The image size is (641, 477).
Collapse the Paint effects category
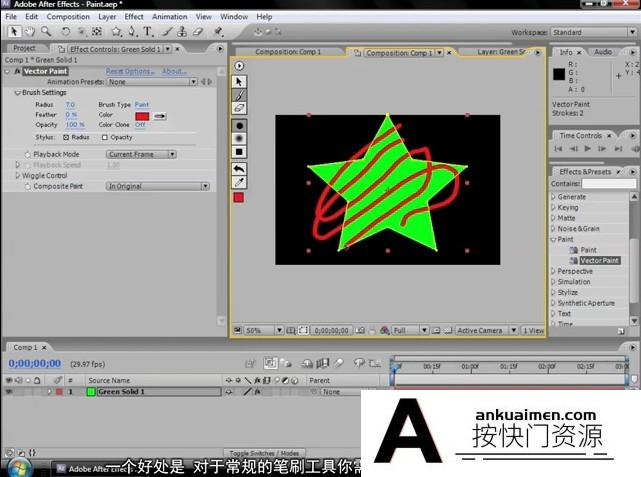click(554, 240)
